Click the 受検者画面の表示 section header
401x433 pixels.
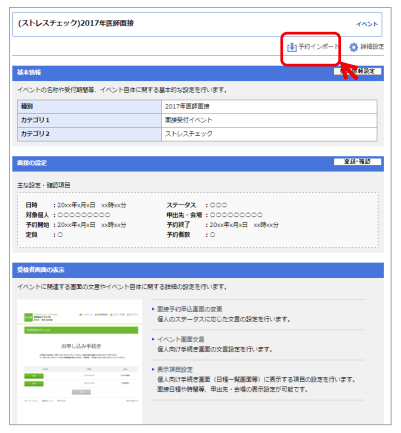[198, 270]
